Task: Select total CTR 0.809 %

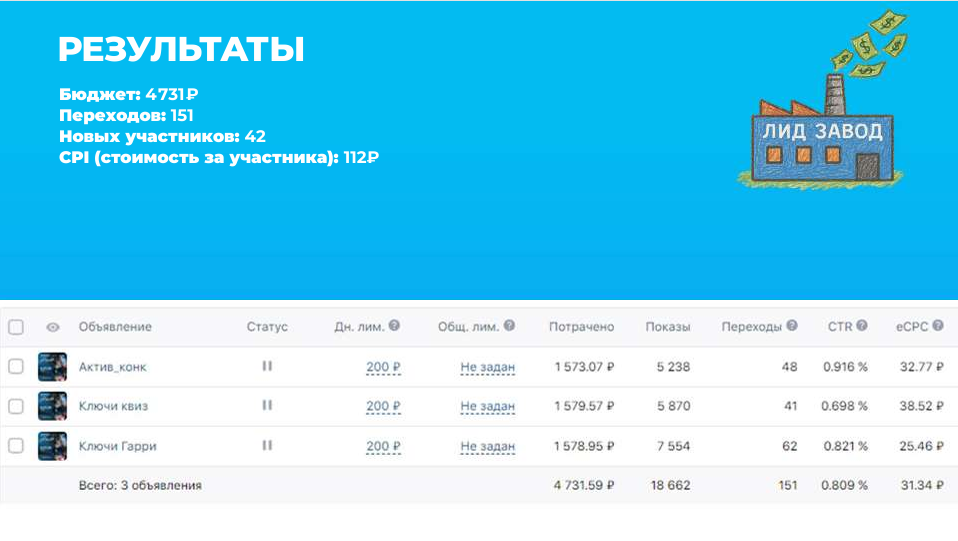Action: (x=844, y=485)
